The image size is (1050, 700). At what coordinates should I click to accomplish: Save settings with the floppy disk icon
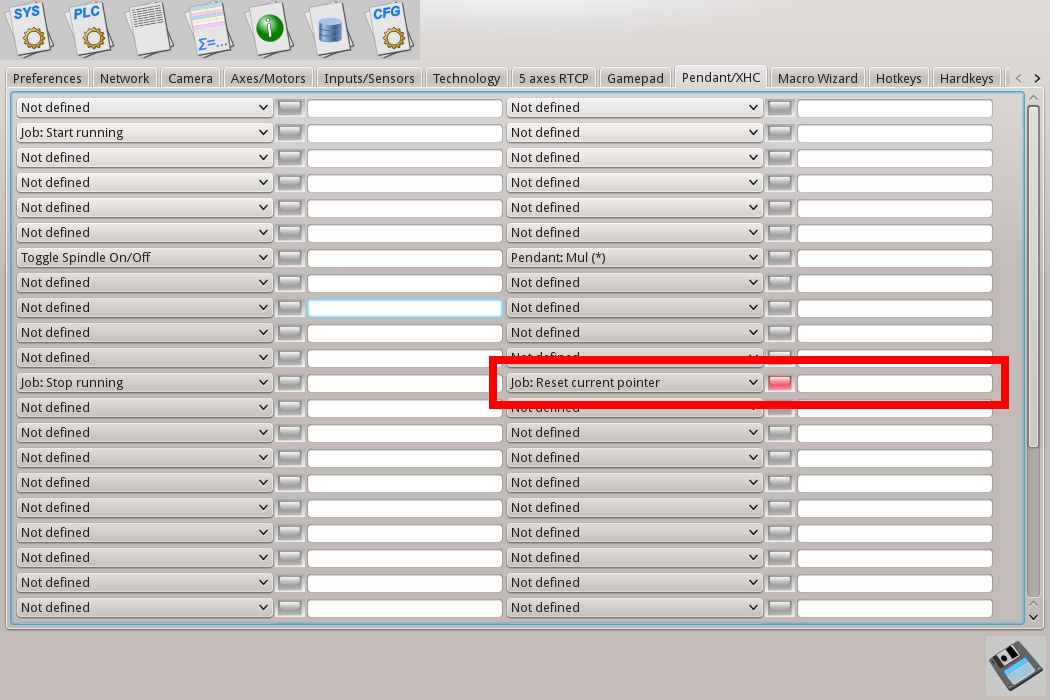[x=1016, y=665]
